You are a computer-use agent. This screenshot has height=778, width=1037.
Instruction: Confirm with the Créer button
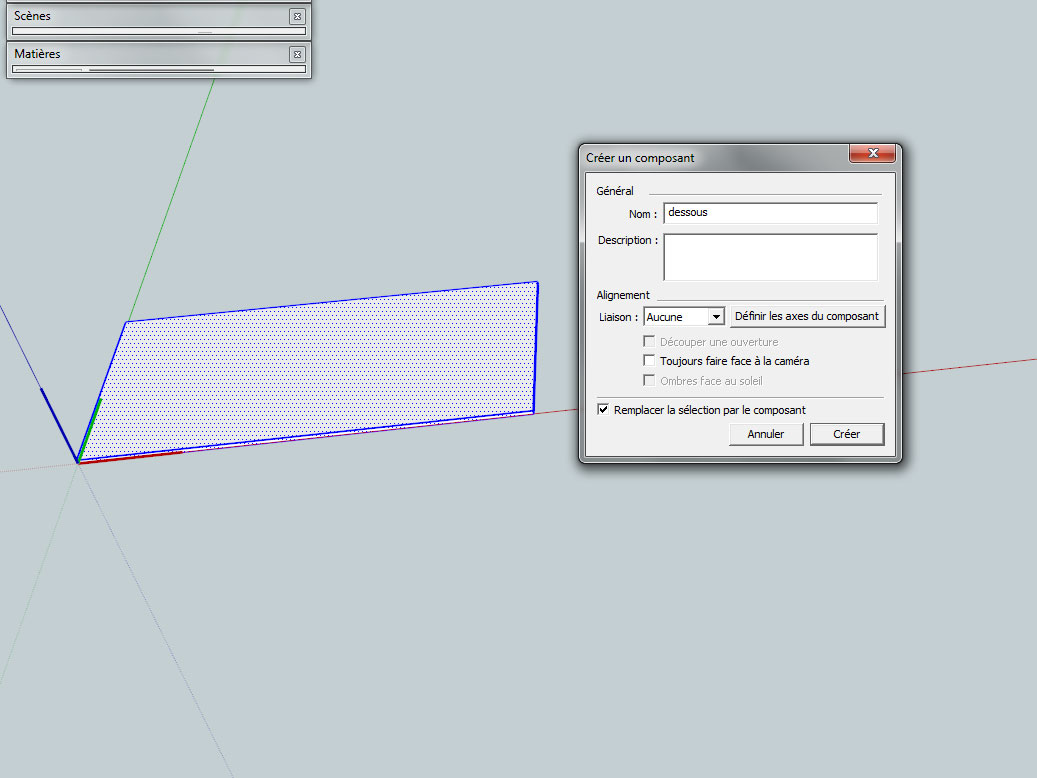(x=847, y=434)
